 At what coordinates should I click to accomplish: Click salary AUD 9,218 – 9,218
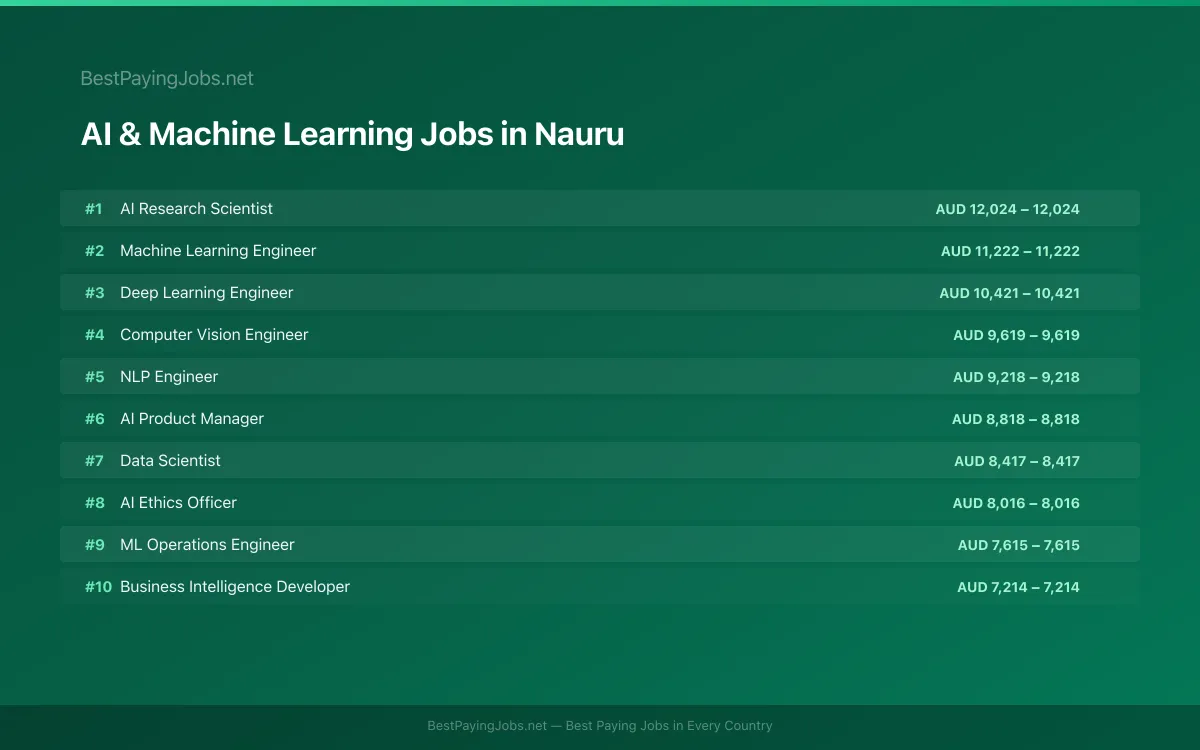[x=1016, y=377]
